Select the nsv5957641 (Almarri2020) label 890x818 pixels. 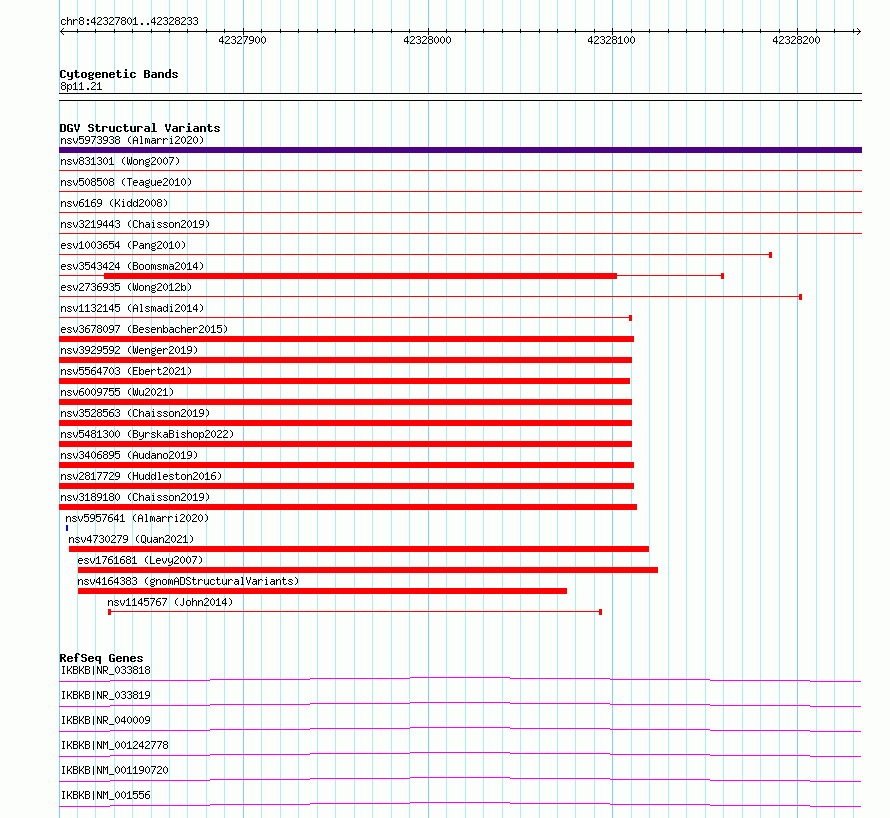pyautogui.click(x=137, y=518)
